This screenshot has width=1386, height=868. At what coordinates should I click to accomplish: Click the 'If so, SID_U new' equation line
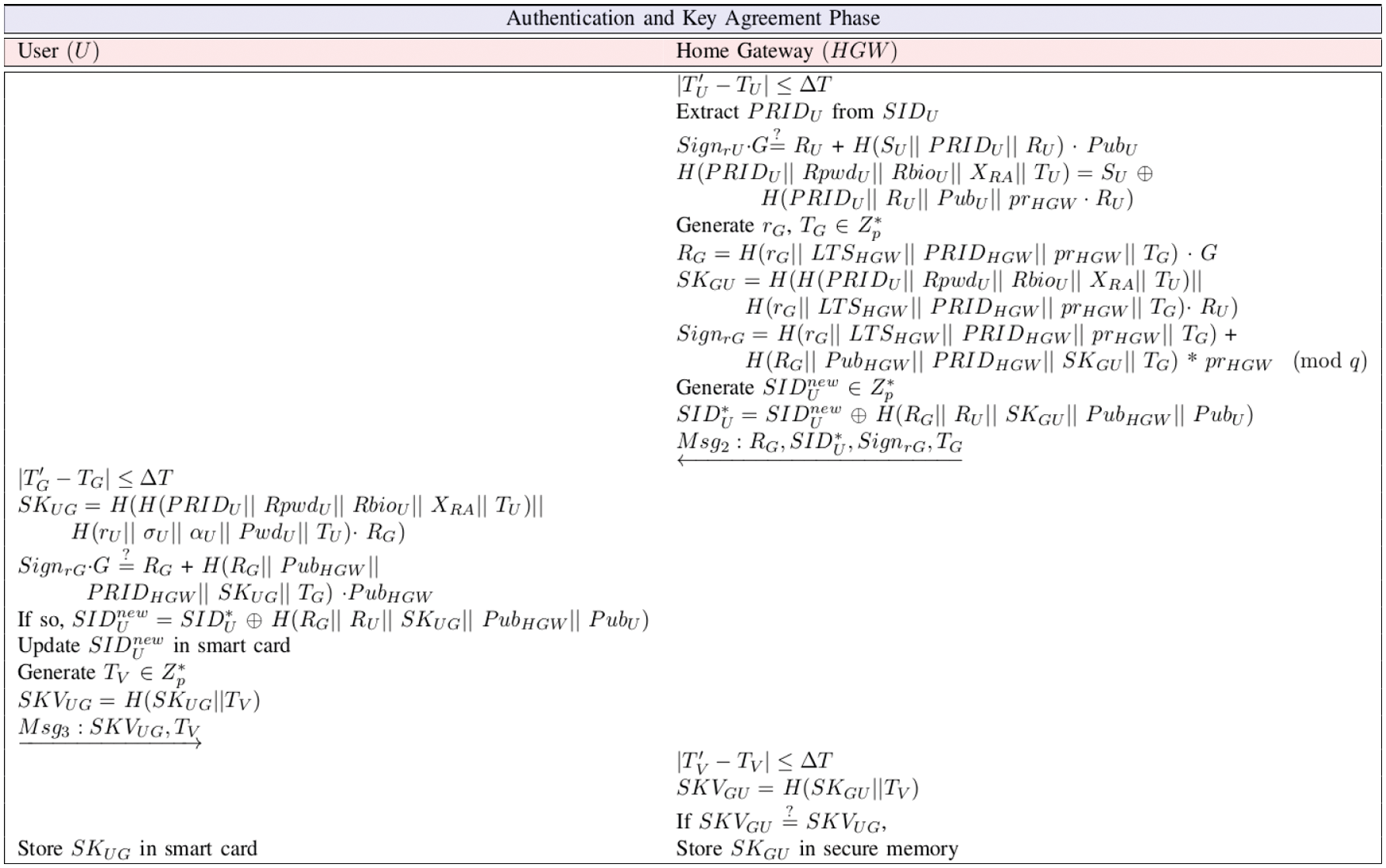pyautogui.click(x=333, y=619)
